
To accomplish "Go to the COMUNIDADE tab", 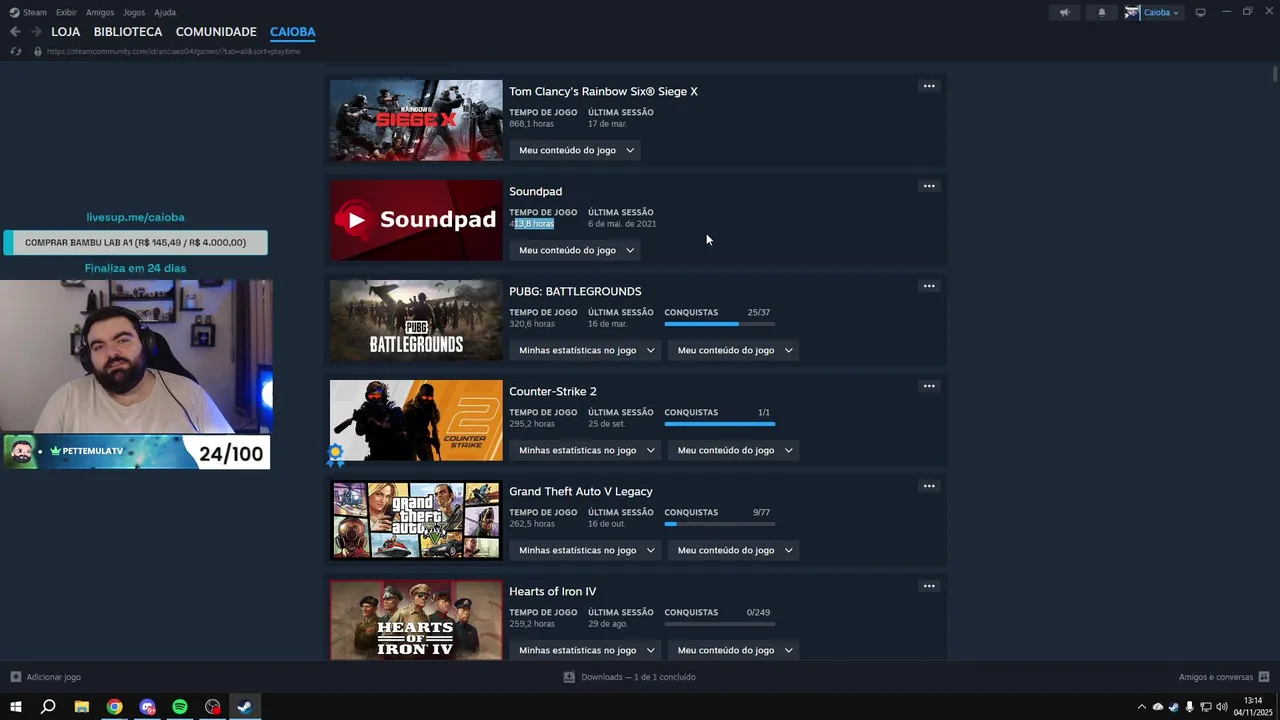I will point(216,32).
